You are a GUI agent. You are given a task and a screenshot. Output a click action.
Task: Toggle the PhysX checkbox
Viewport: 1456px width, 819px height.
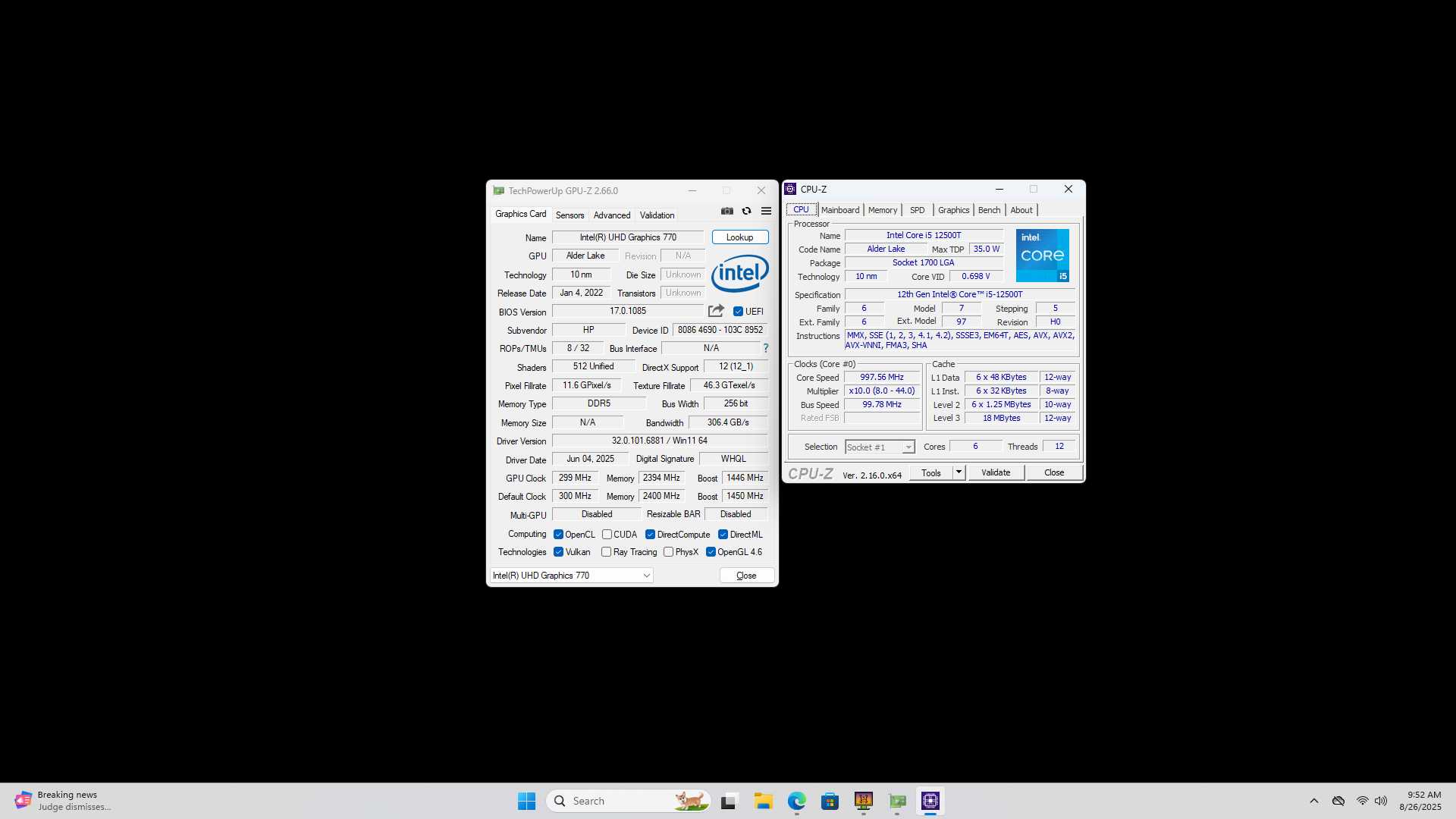point(668,552)
